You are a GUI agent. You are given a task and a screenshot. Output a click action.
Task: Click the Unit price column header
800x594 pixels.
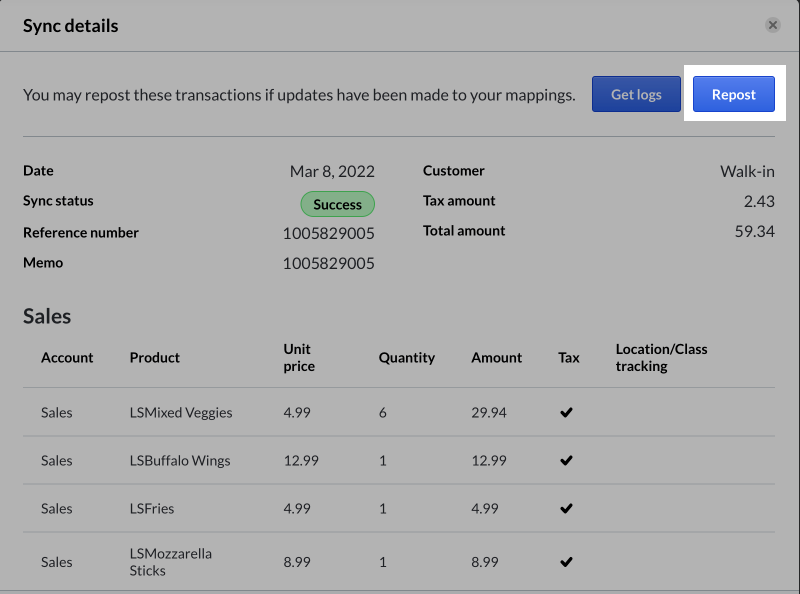298,357
